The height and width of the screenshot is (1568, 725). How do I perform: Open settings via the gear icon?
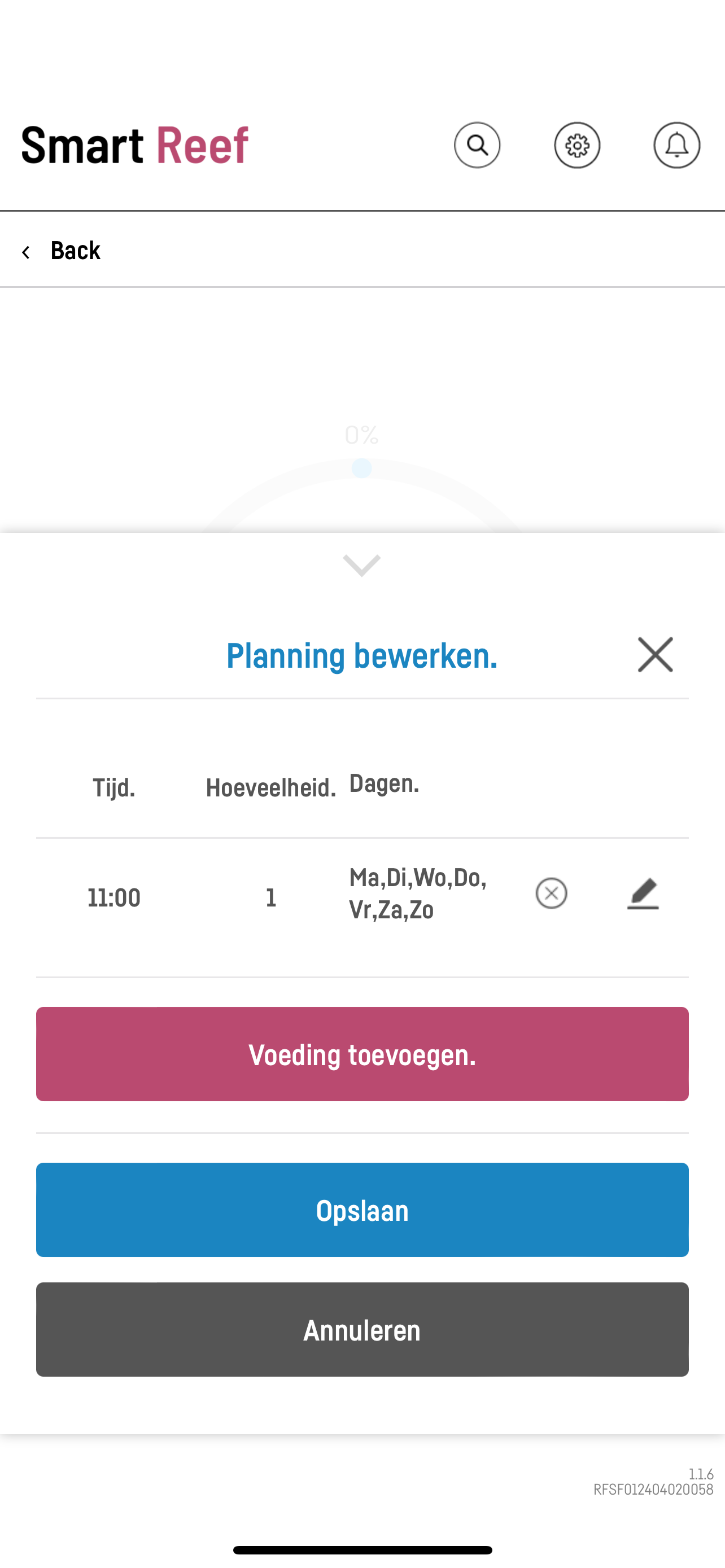[x=576, y=146]
